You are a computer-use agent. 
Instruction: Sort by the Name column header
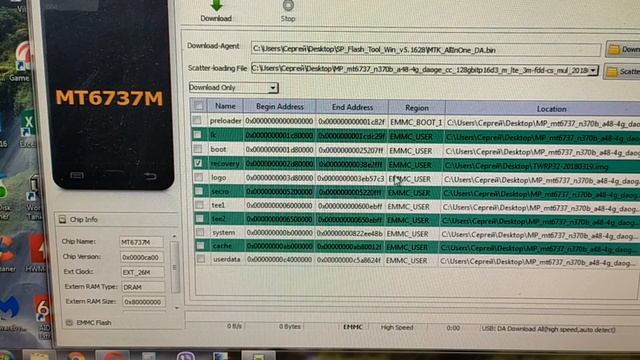point(225,106)
